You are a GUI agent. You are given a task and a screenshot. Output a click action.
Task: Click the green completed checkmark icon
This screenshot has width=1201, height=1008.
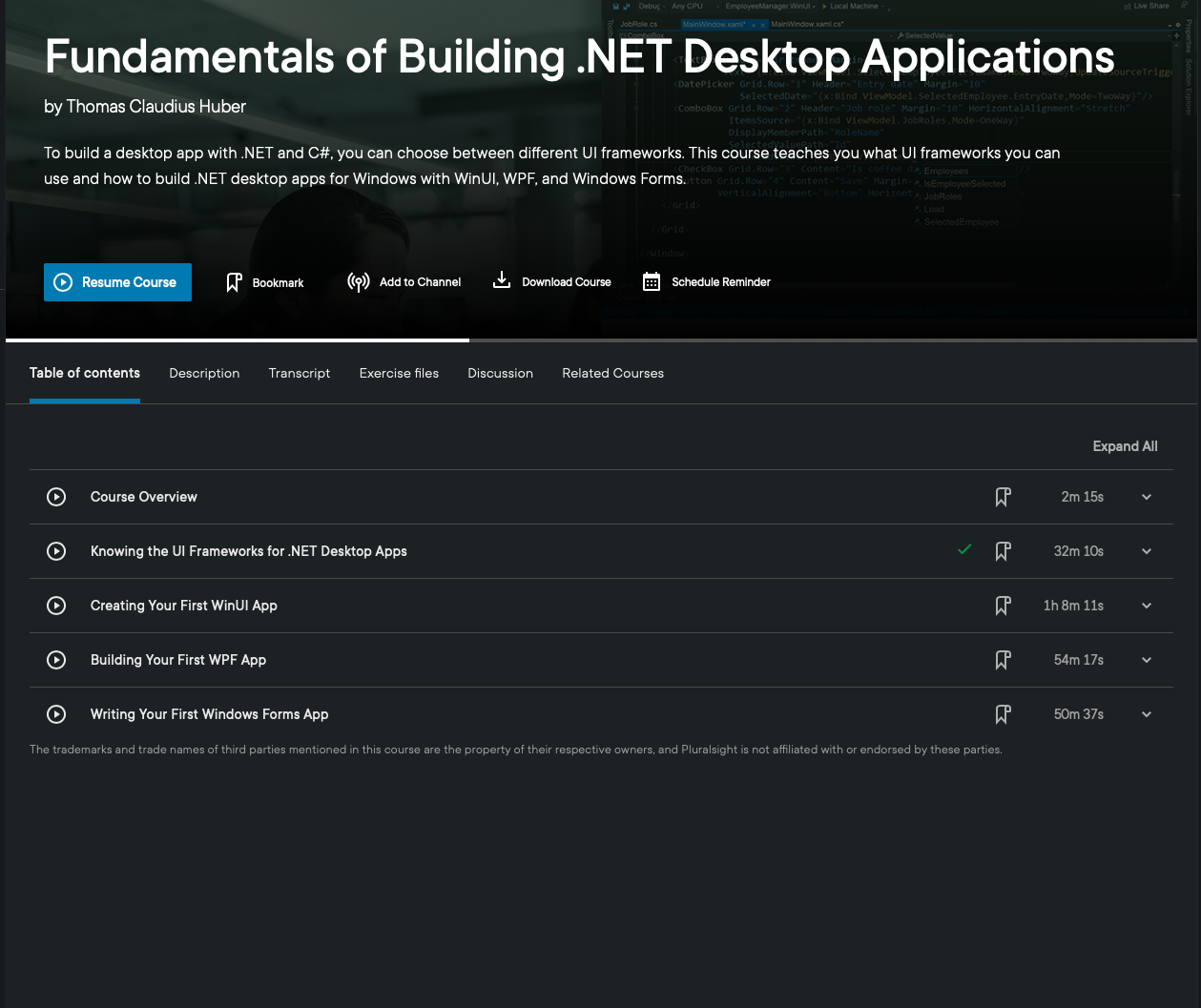click(x=964, y=549)
